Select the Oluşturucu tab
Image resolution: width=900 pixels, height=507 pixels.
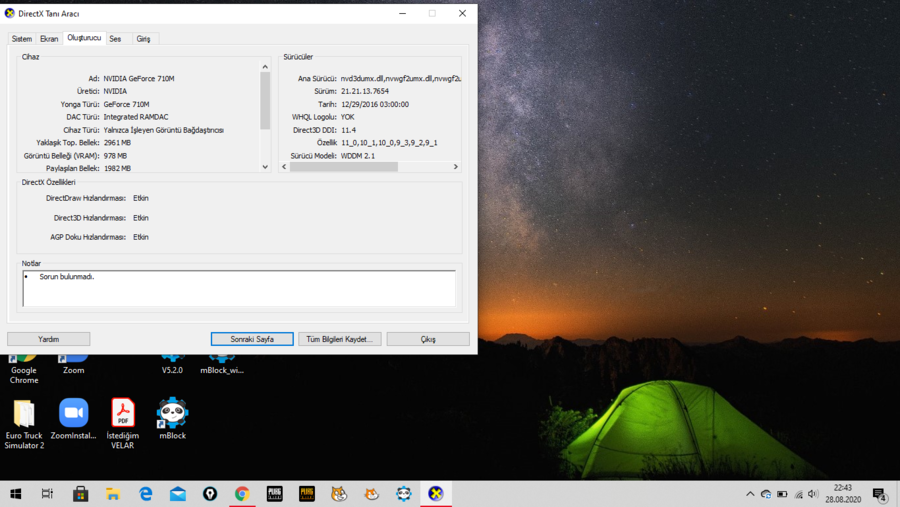[x=84, y=38]
